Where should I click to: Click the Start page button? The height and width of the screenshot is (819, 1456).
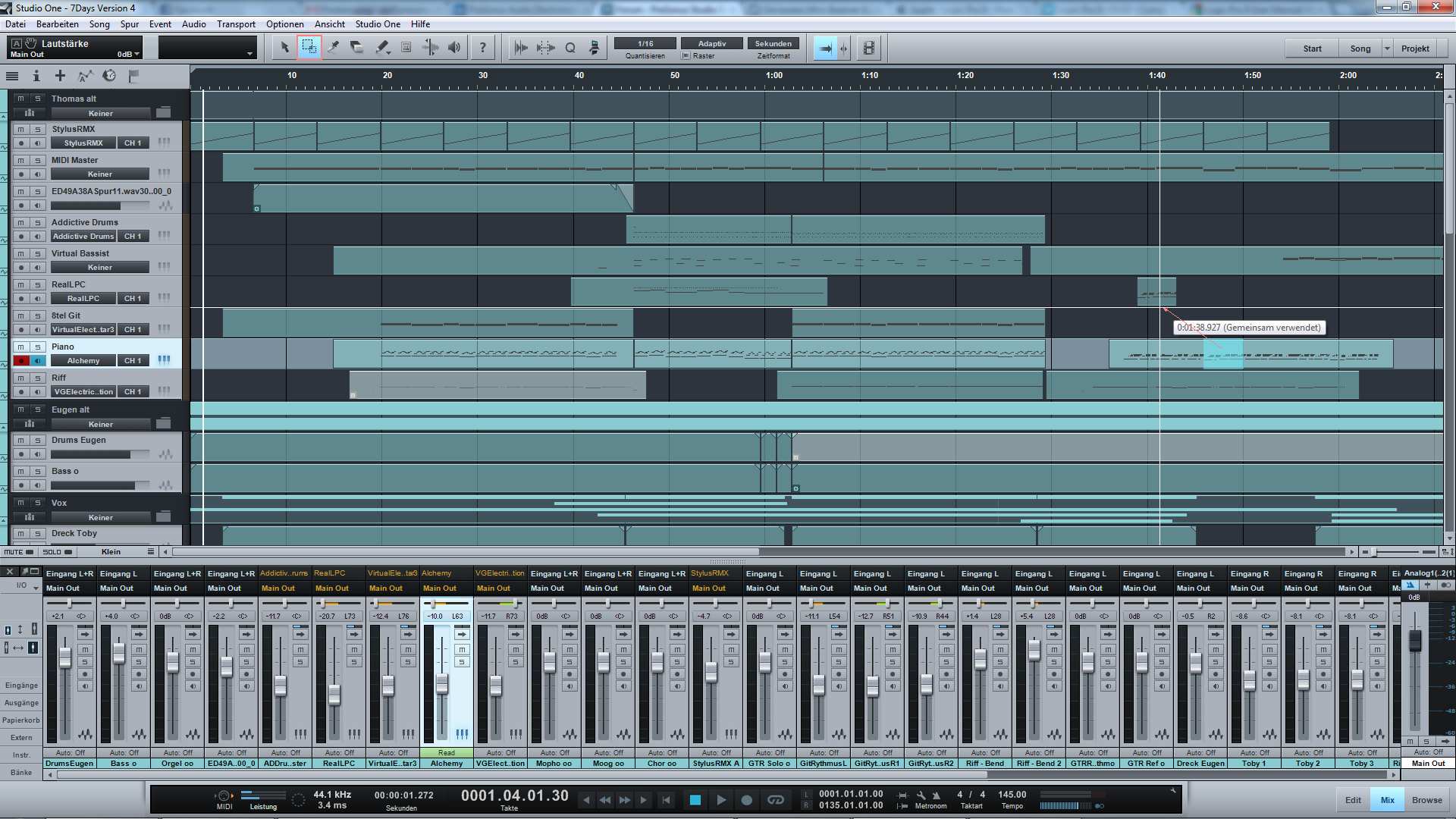click(x=1312, y=49)
